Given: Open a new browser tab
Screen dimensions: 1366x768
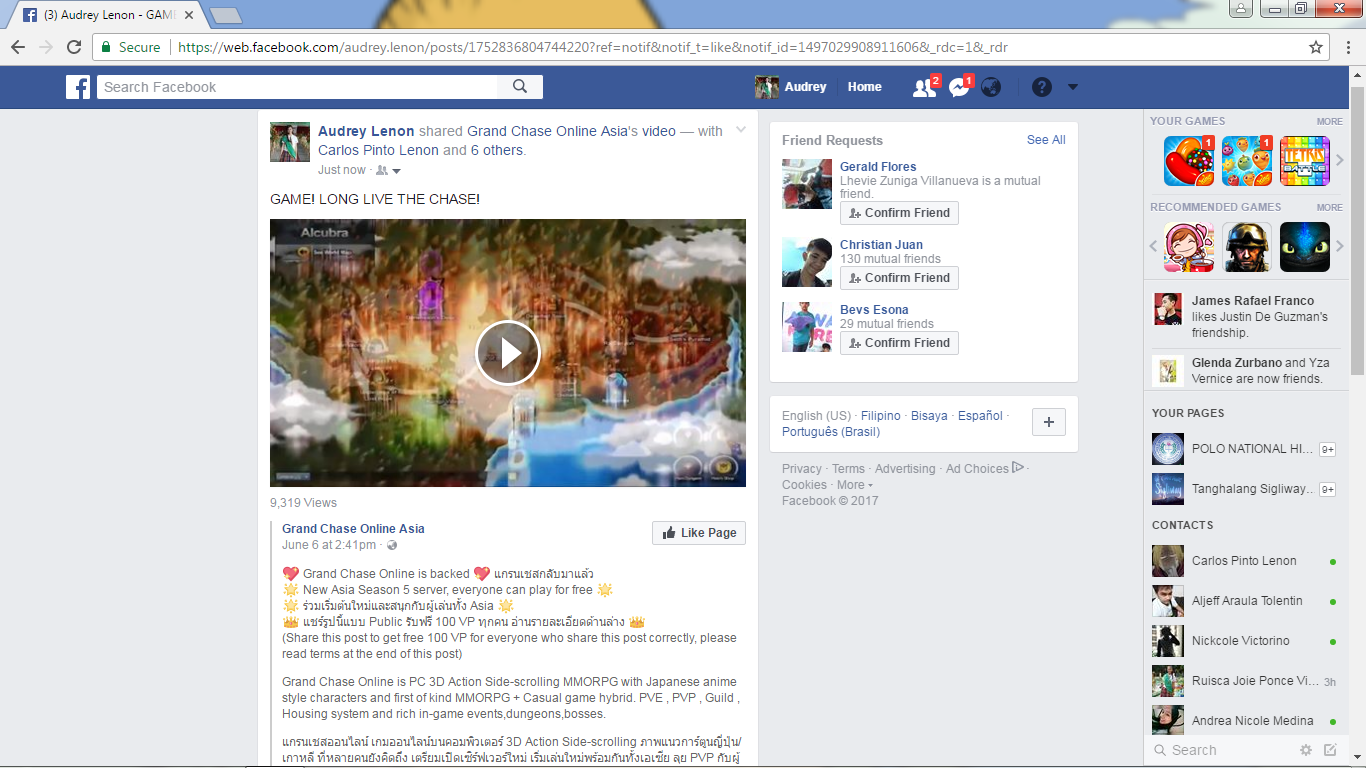Looking at the screenshot, I should 226,15.
